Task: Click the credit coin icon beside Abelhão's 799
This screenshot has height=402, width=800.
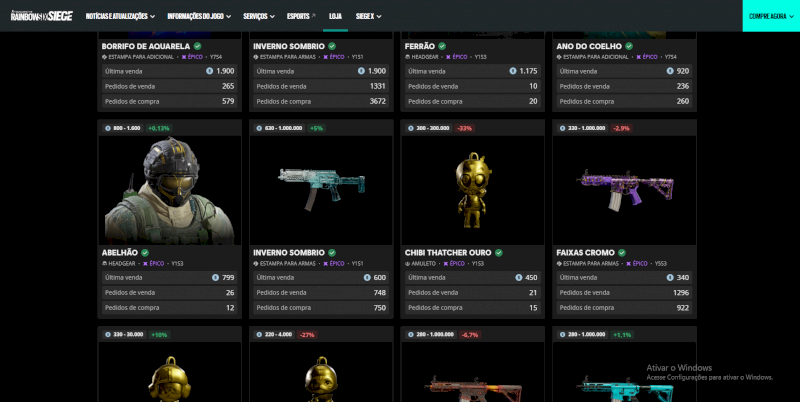Action: pos(215,277)
